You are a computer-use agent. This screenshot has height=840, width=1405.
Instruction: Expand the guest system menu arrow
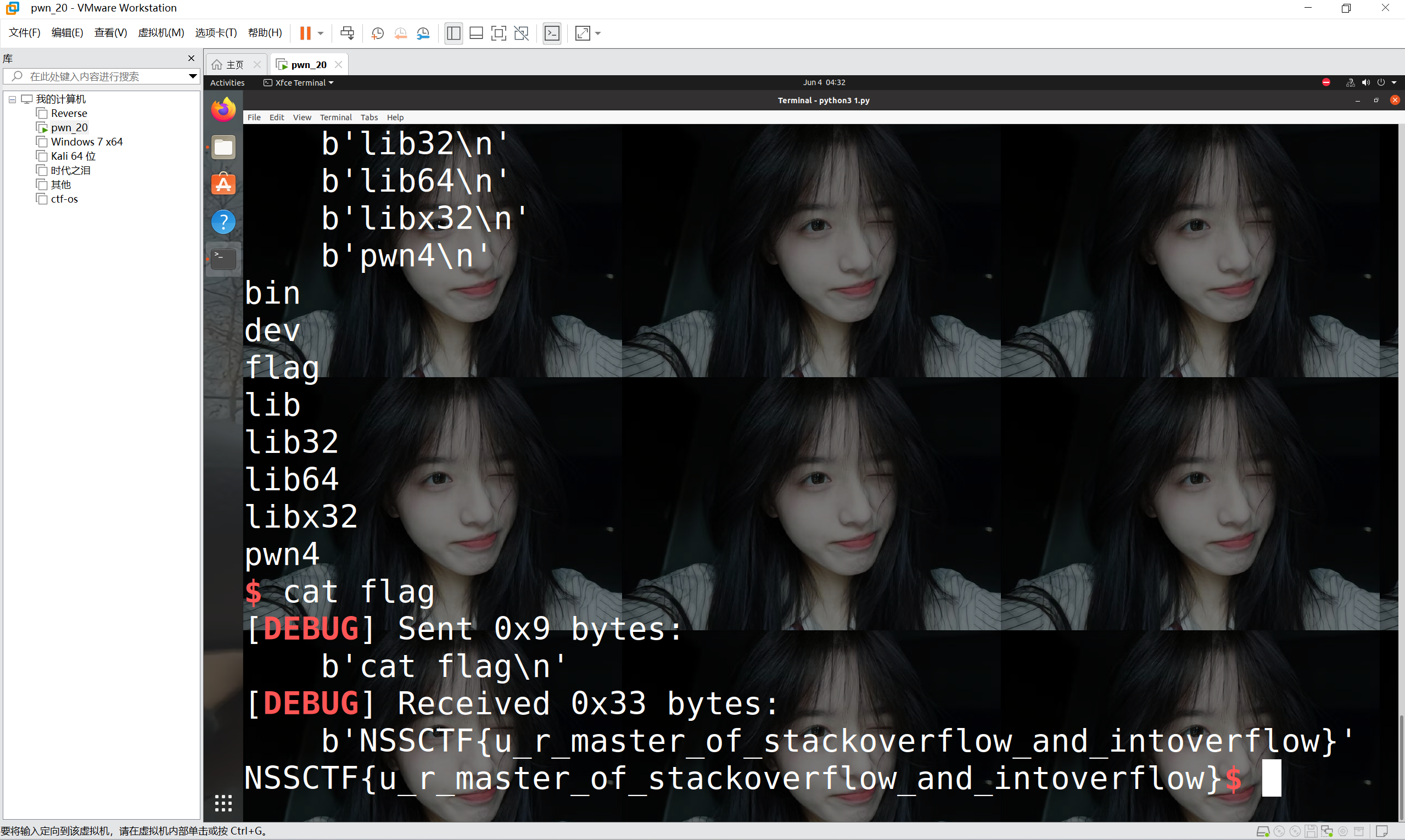pos(1393,83)
